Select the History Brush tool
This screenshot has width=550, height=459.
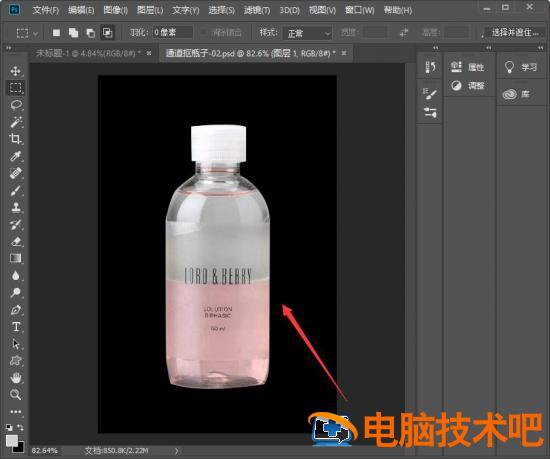pos(15,225)
